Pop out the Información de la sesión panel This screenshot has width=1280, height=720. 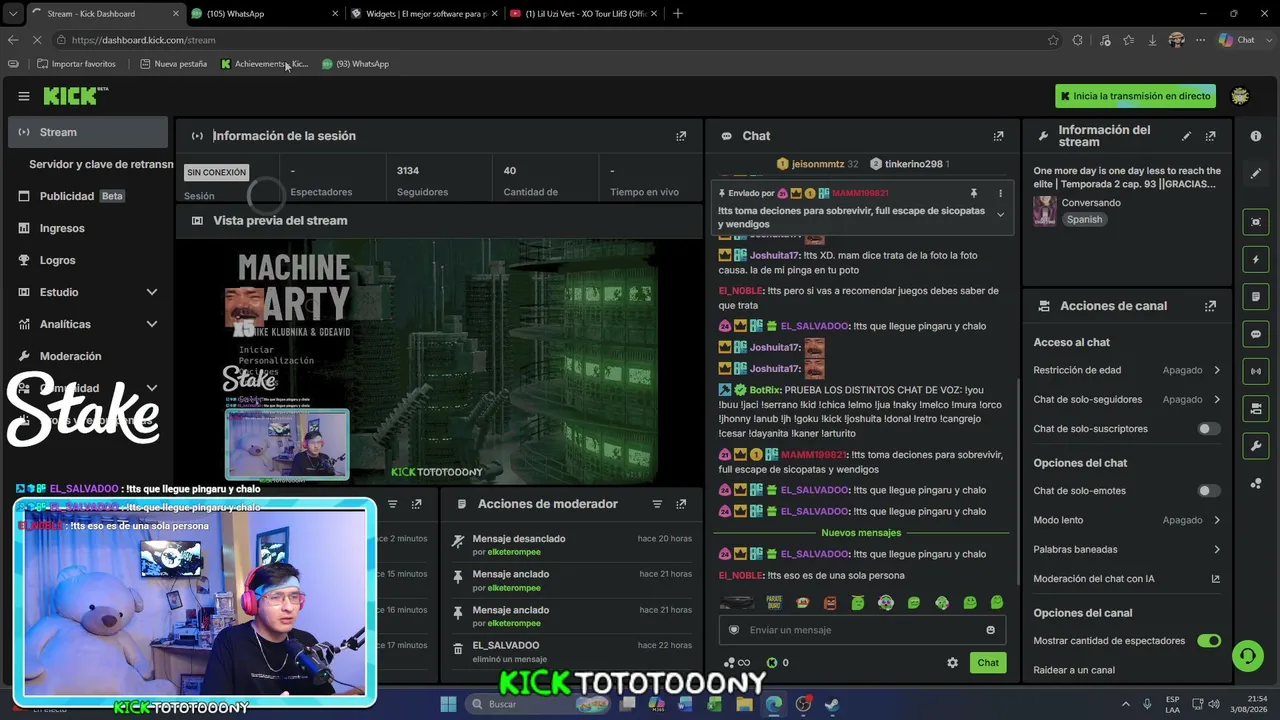pos(681,136)
